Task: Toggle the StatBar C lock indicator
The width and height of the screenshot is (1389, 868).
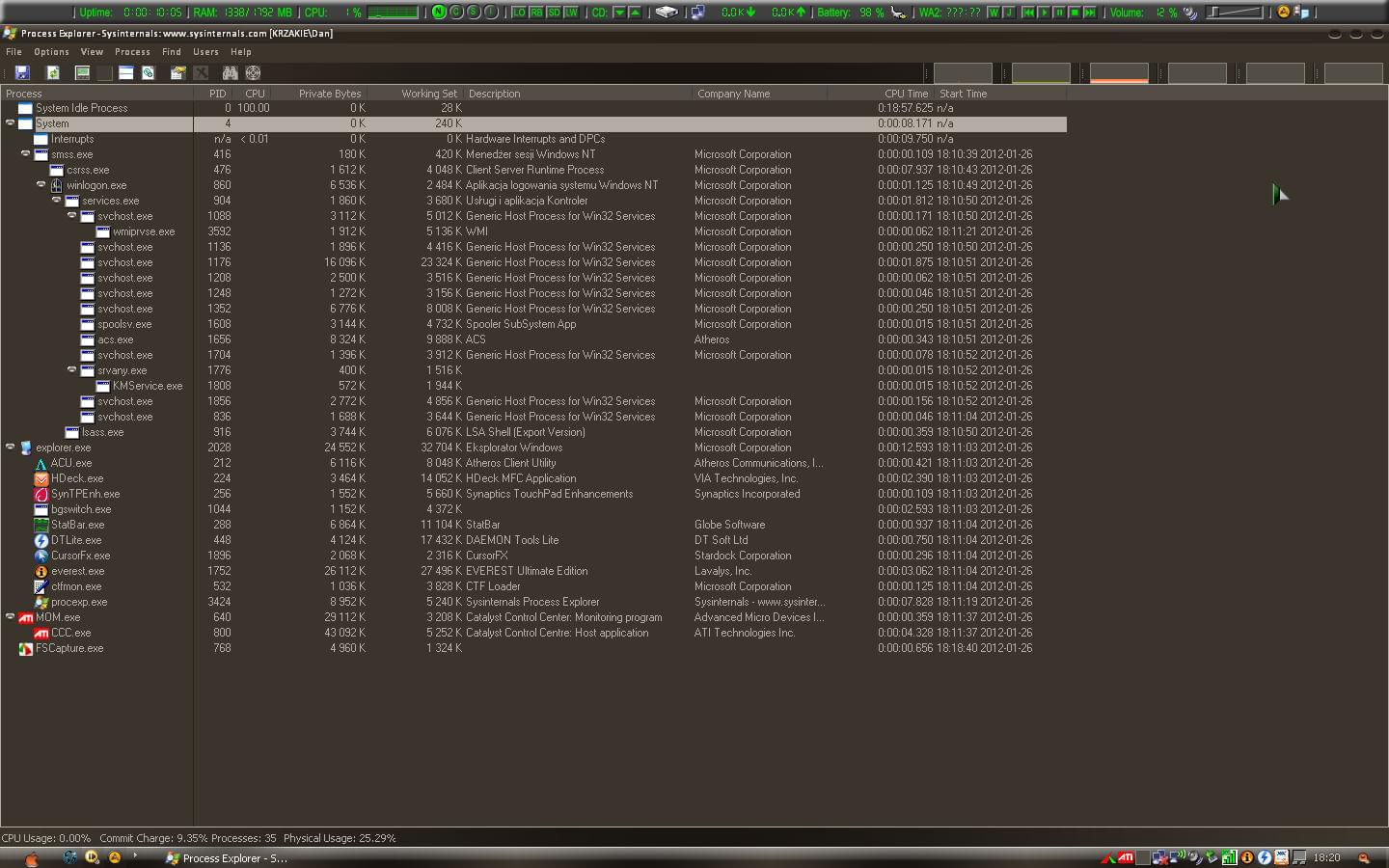Action: pos(456,13)
